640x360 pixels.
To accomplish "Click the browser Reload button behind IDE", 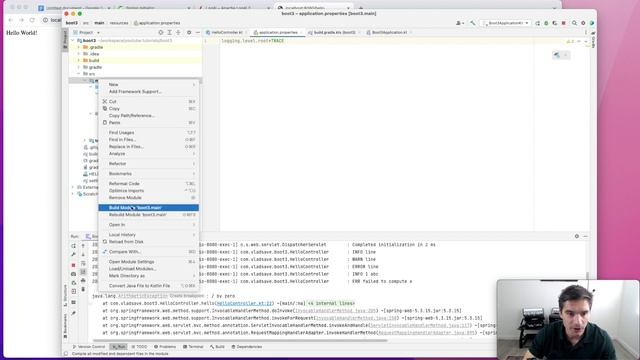I will pos(32,20).
